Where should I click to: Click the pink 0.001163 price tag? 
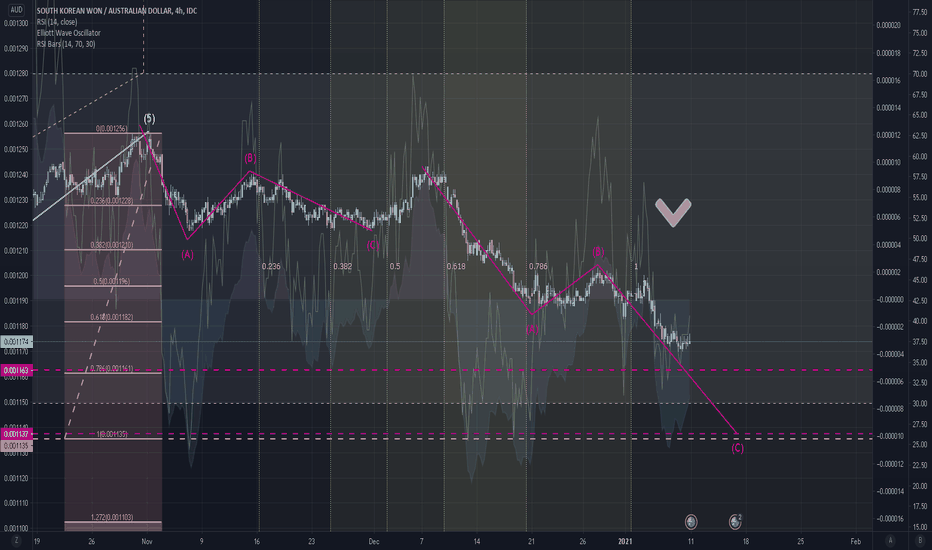click(x=16, y=370)
